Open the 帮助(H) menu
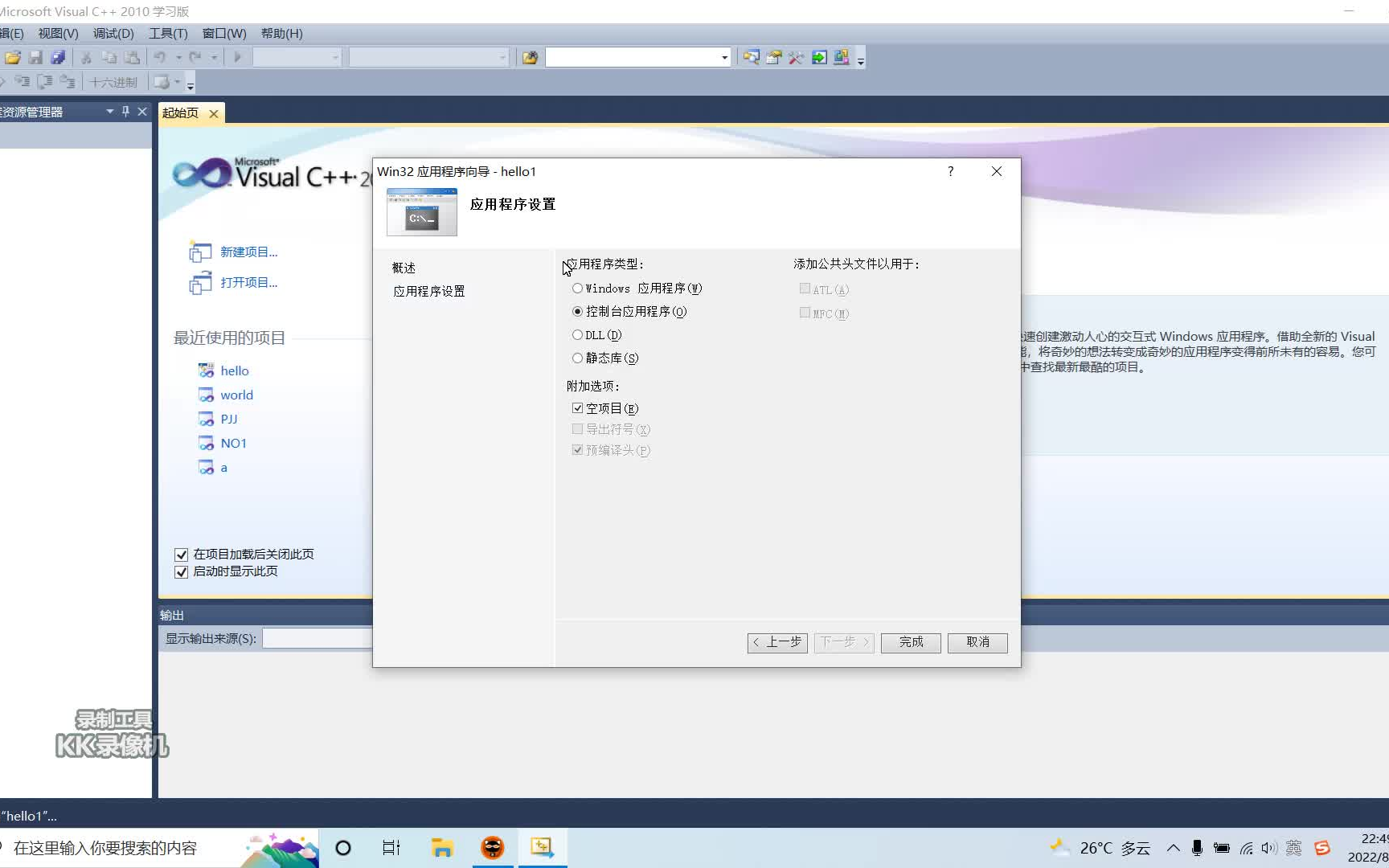Viewport: 1389px width, 868px height. tap(281, 34)
